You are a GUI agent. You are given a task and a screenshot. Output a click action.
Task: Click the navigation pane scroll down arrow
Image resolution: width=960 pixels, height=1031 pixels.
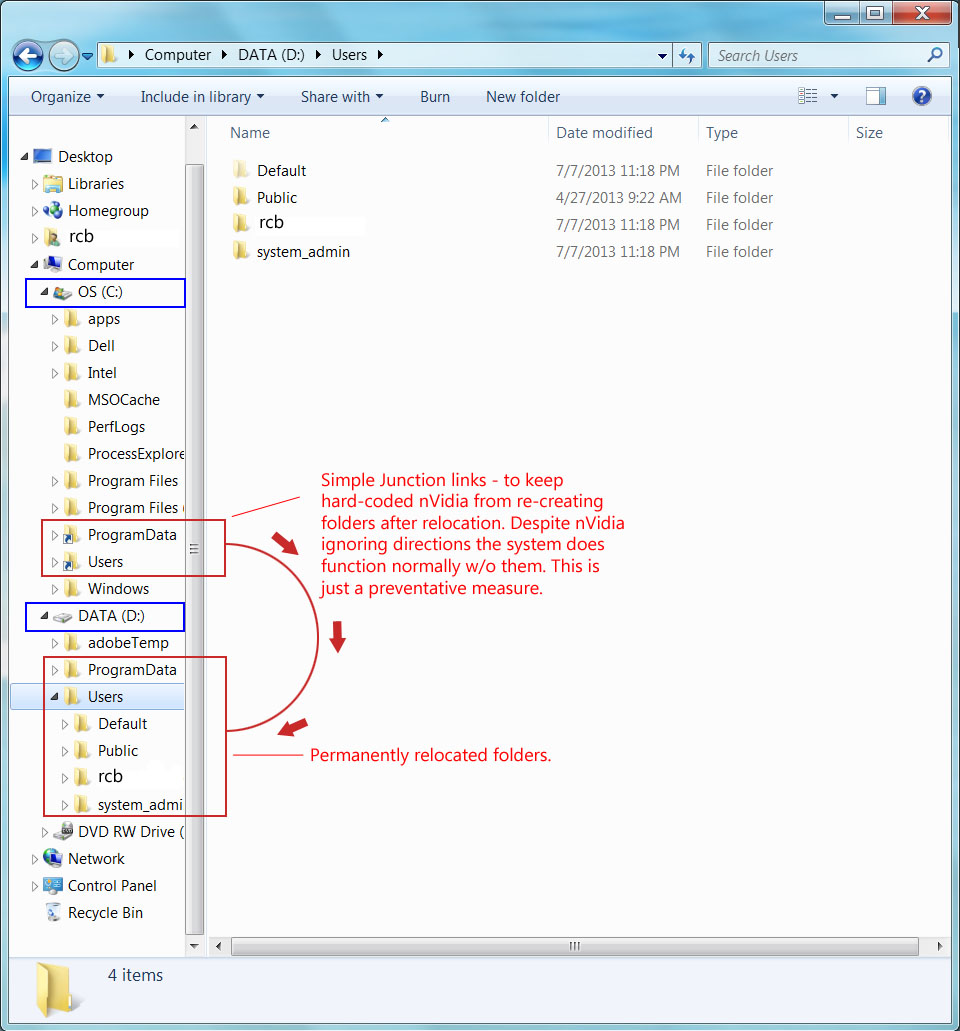click(x=194, y=946)
